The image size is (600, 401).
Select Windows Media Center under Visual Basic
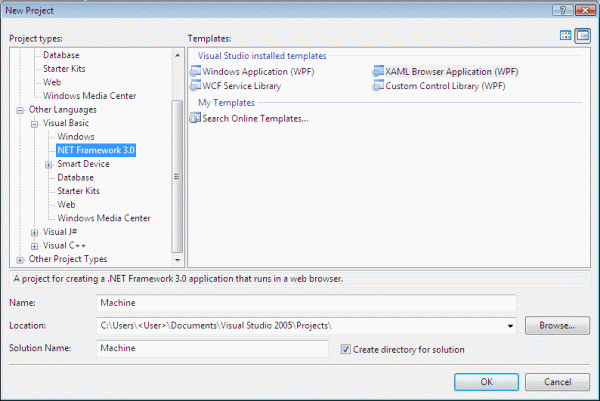pyautogui.click(x=104, y=218)
